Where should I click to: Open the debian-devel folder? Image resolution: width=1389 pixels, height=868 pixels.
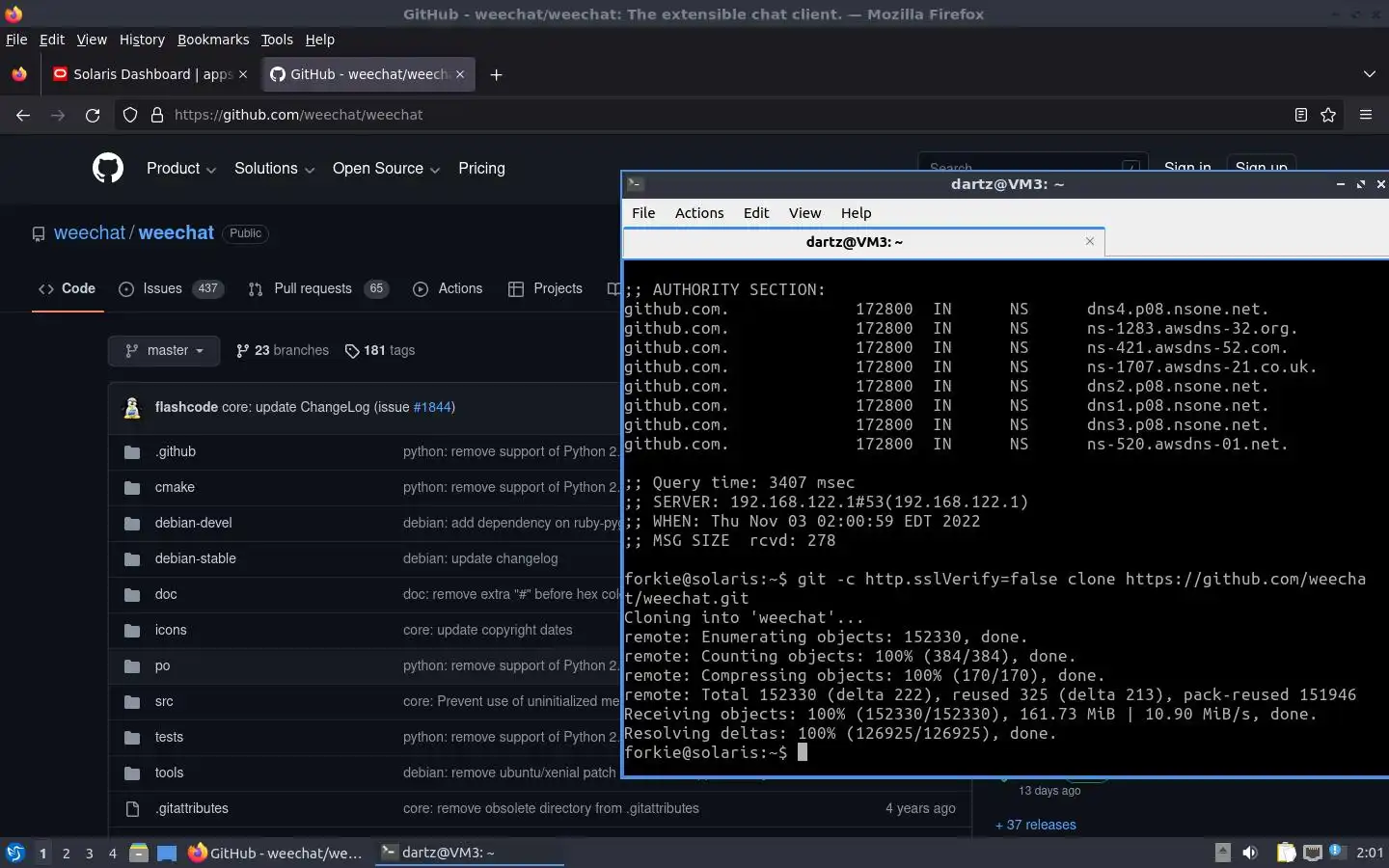coord(193,523)
